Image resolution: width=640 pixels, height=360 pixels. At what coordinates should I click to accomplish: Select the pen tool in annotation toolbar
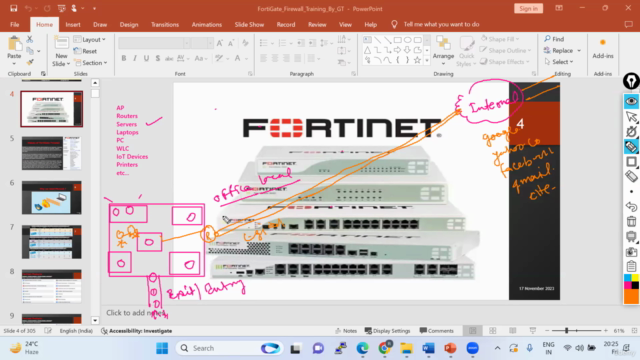click(x=631, y=147)
